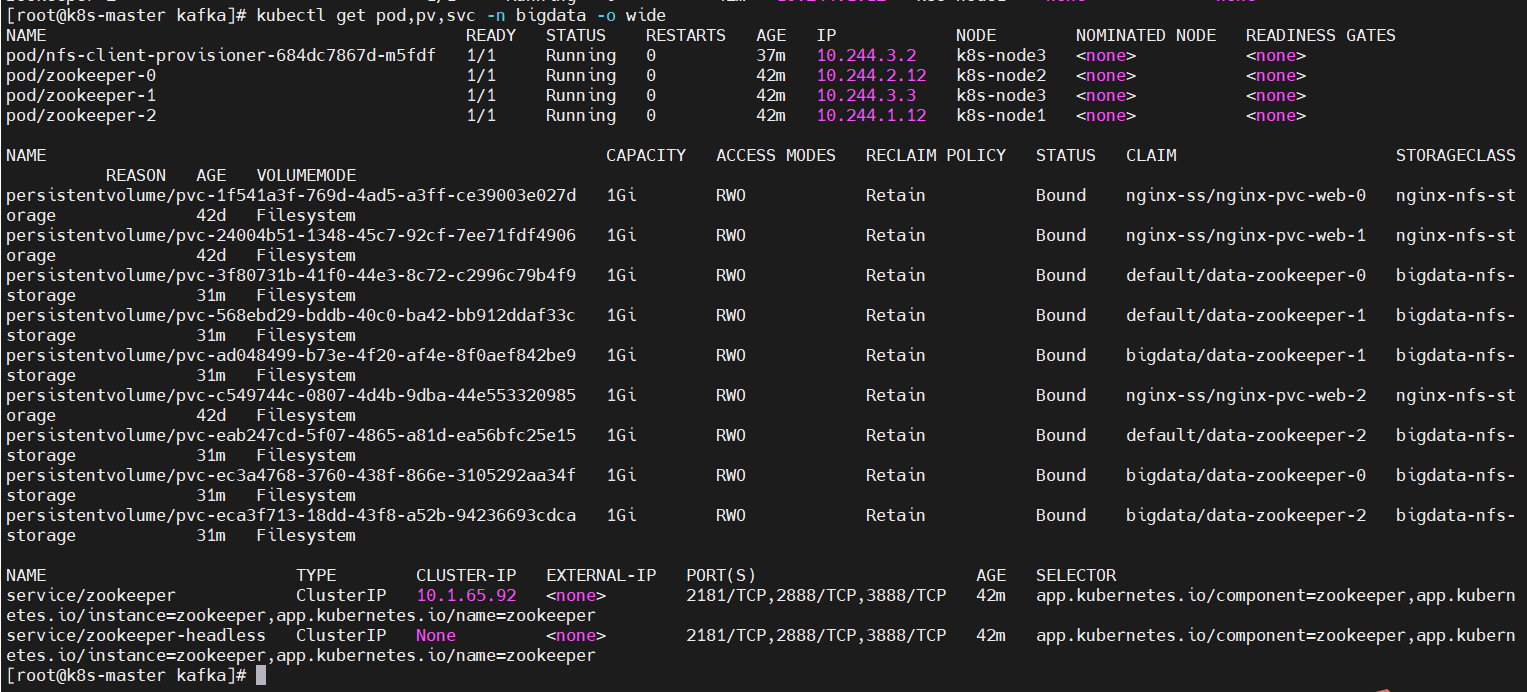Click pod IP address 10.244.2.12

[871, 76]
